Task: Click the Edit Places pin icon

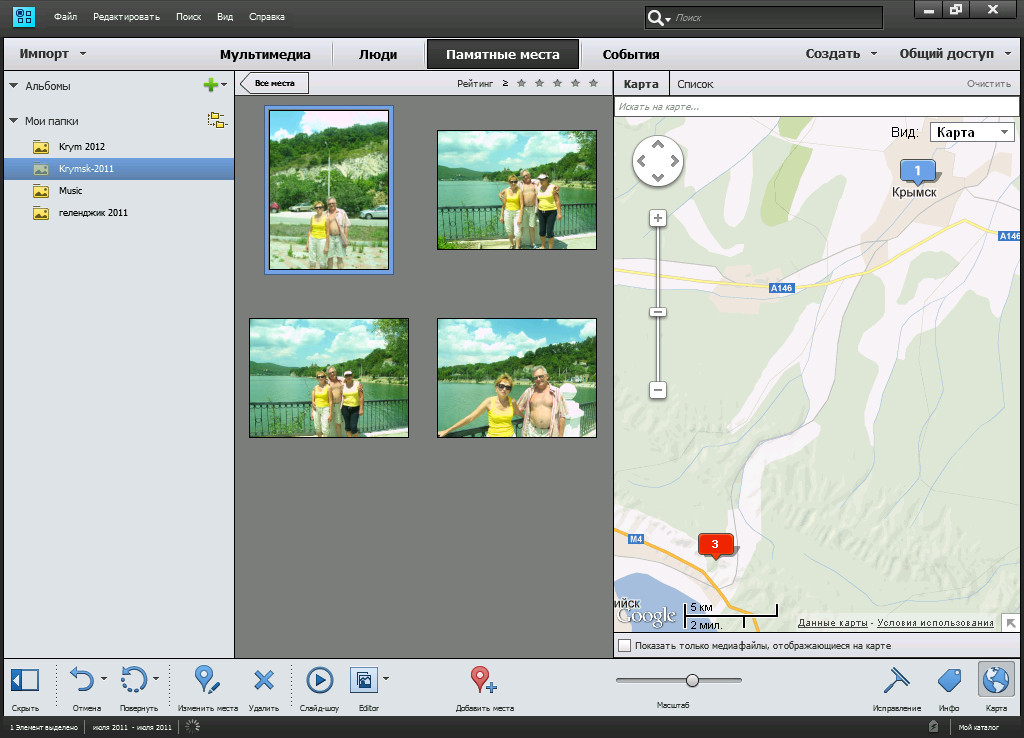Action: [x=207, y=681]
